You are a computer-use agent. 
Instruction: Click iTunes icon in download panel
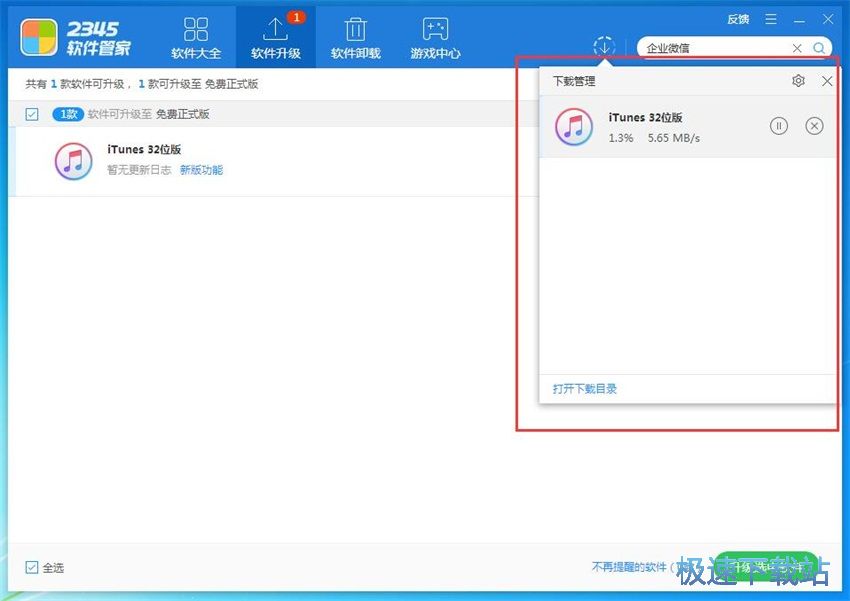(x=574, y=127)
